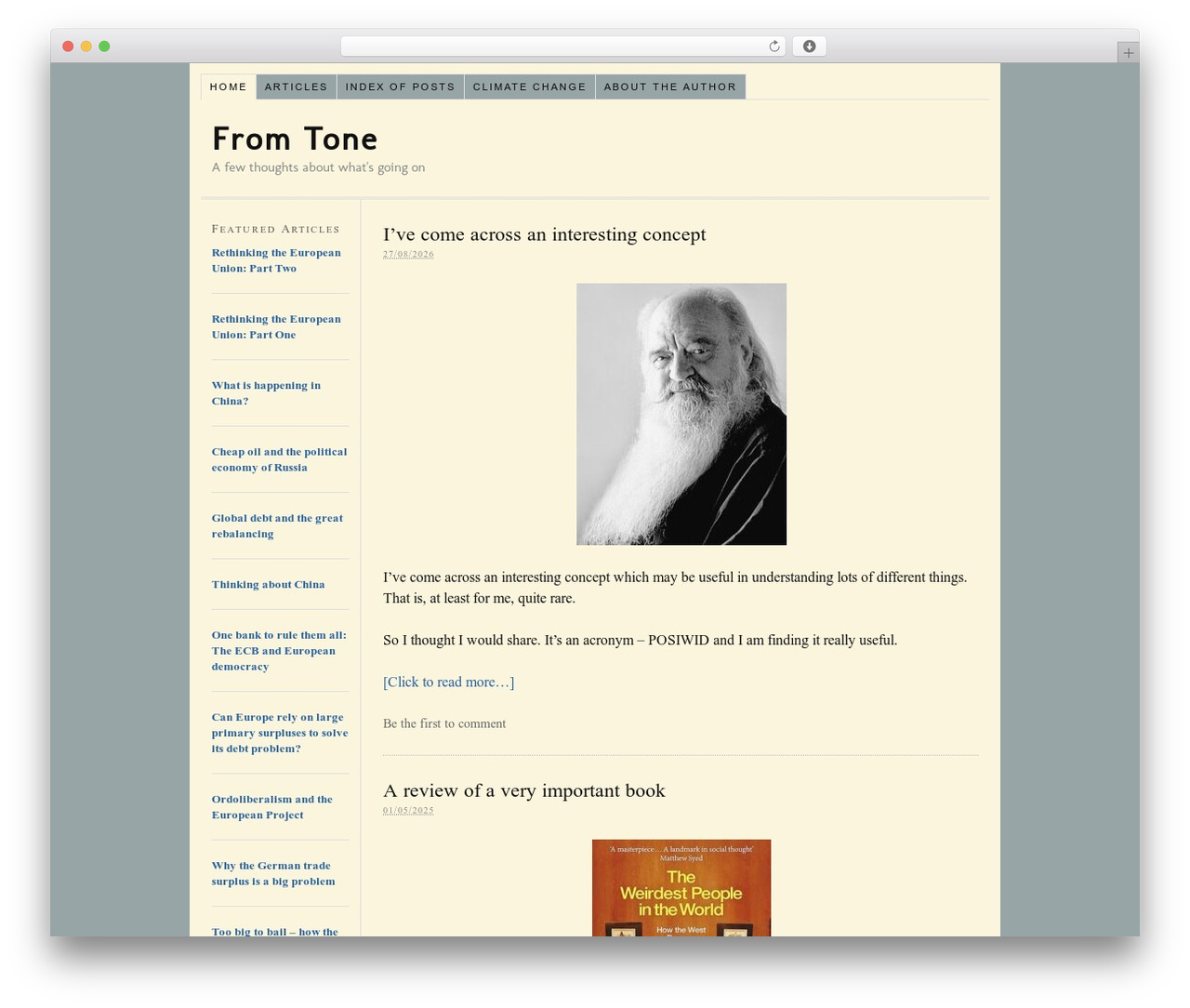
Task: Open Cheap oil and Russia article
Action: tap(279, 459)
